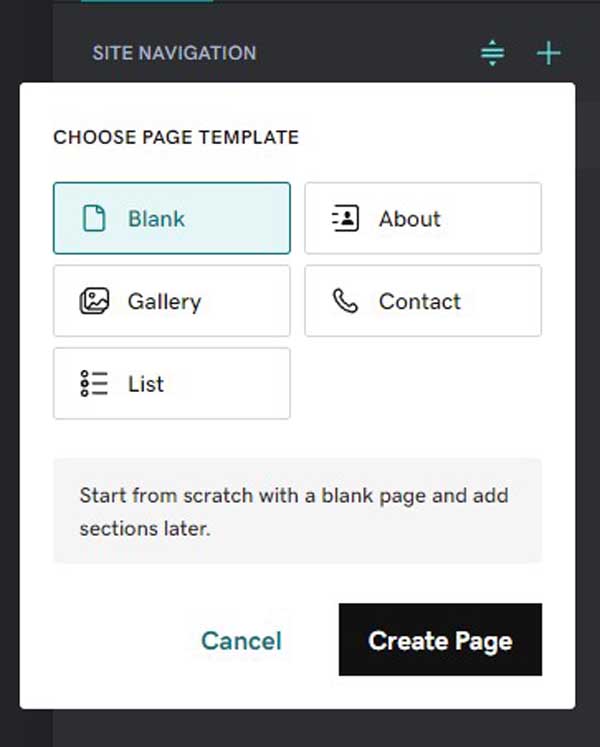Click the dark sidebar strip left of Site Navigation

click(26, 40)
